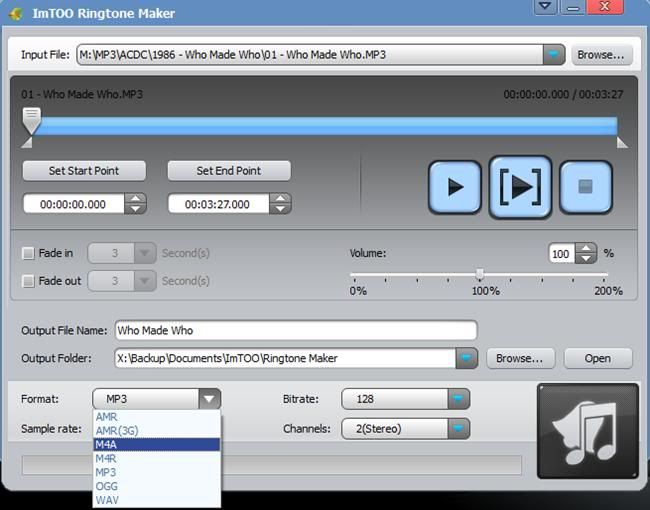Image resolution: width=650 pixels, height=510 pixels.
Task: Increase the start time with up arrow
Action: [136, 198]
